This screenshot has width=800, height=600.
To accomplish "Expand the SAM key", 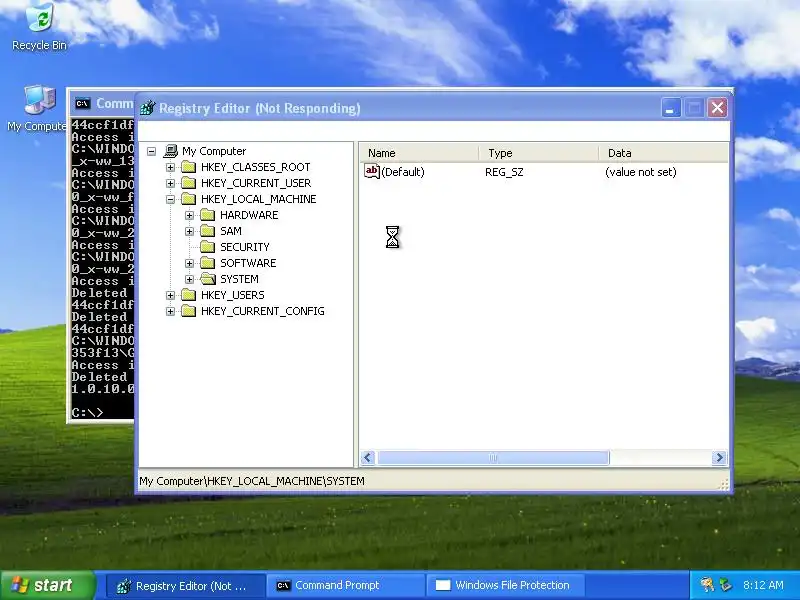I will point(189,231).
